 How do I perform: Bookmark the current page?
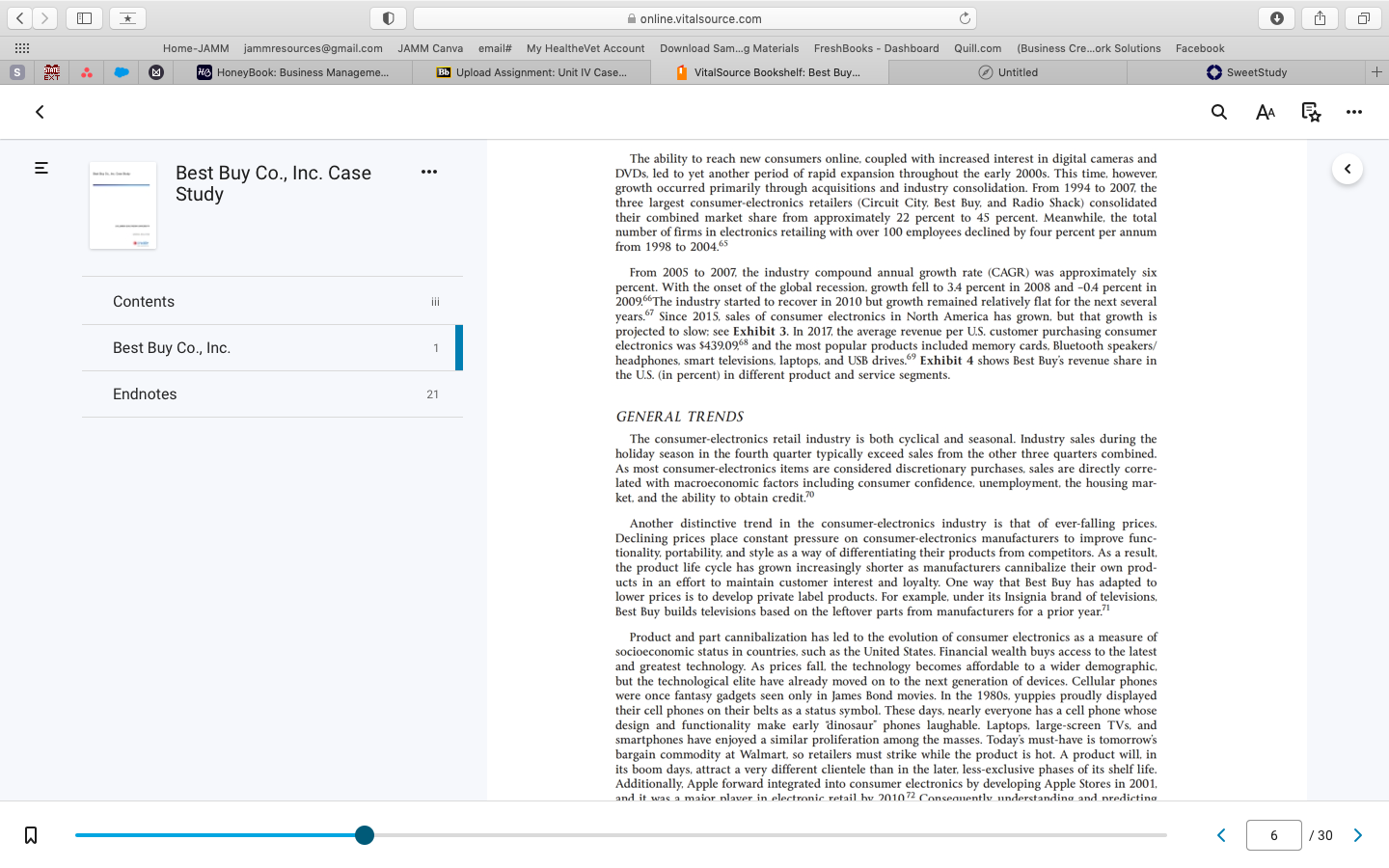(x=31, y=835)
